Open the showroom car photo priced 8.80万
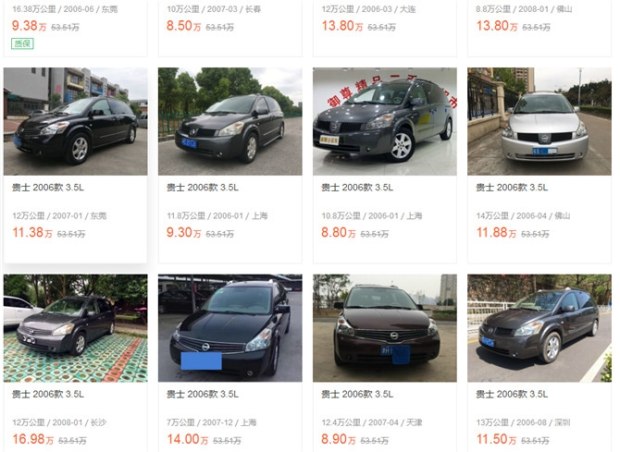The image size is (620, 452). [x=385, y=121]
